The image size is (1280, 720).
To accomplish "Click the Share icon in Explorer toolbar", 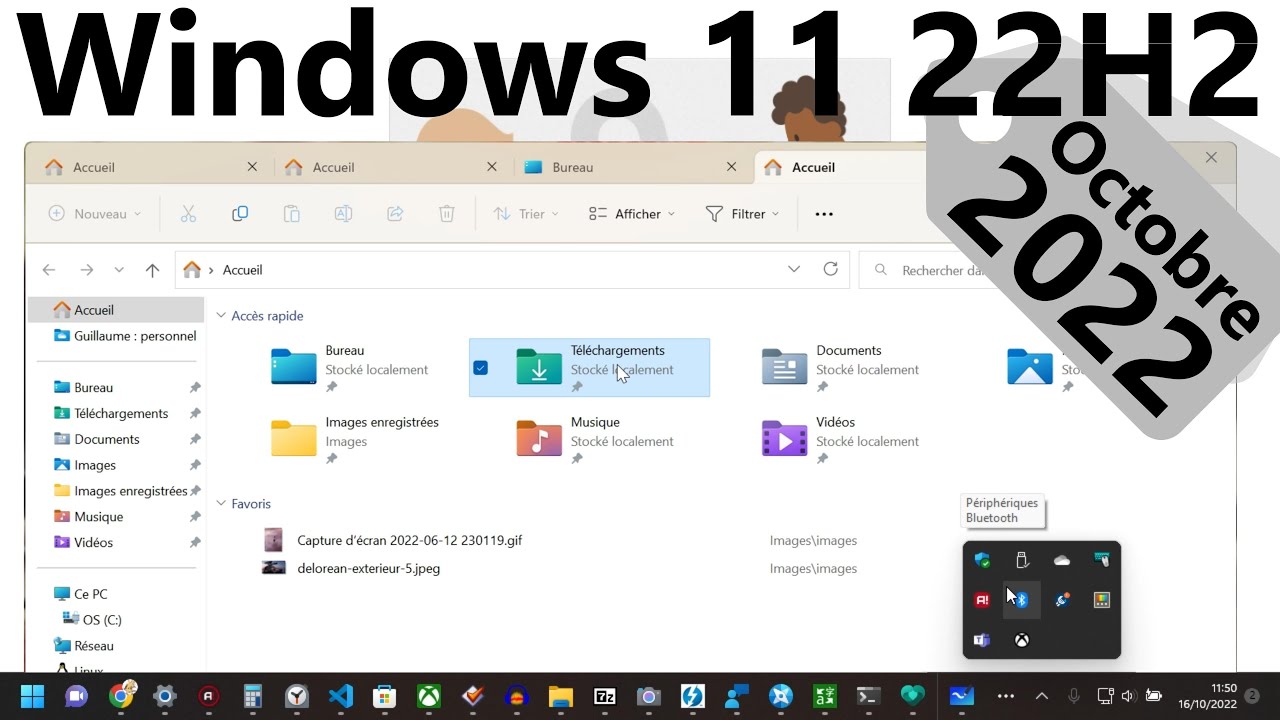I will [x=395, y=214].
